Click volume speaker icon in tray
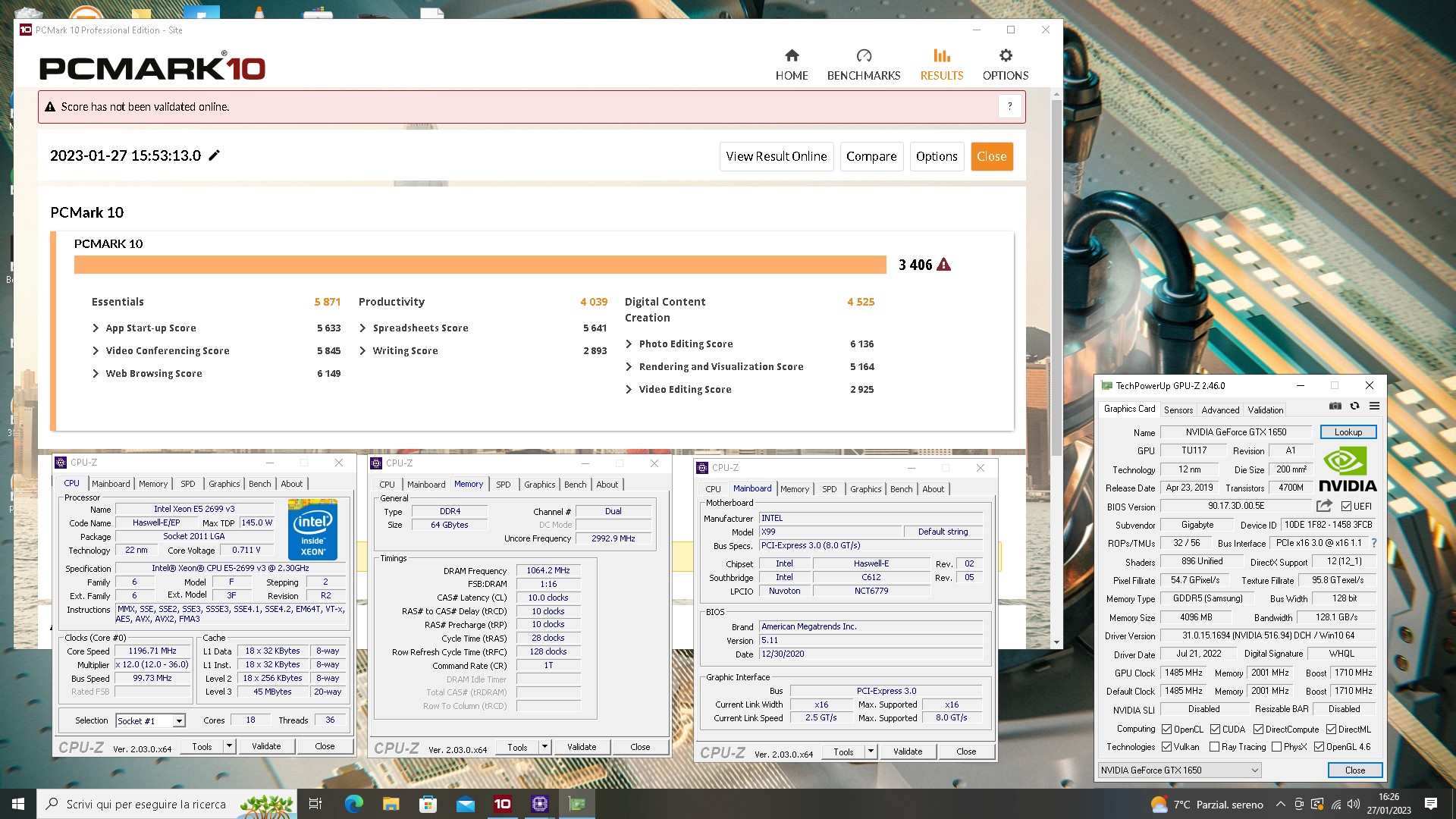This screenshot has height=819, width=1456. click(1354, 805)
